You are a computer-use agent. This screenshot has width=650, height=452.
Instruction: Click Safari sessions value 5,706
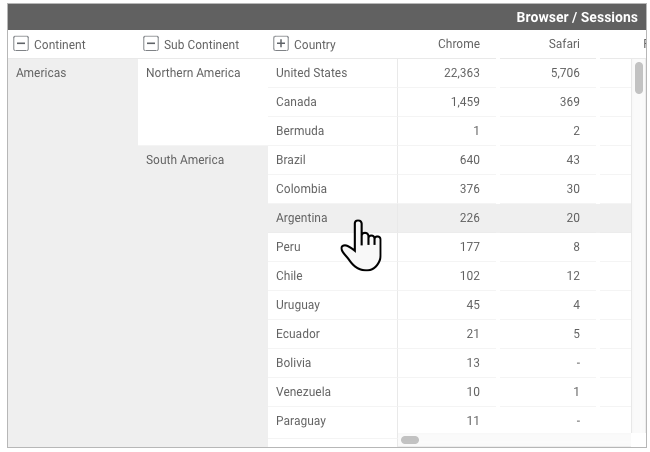pyautogui.click(x=564, y=73)
